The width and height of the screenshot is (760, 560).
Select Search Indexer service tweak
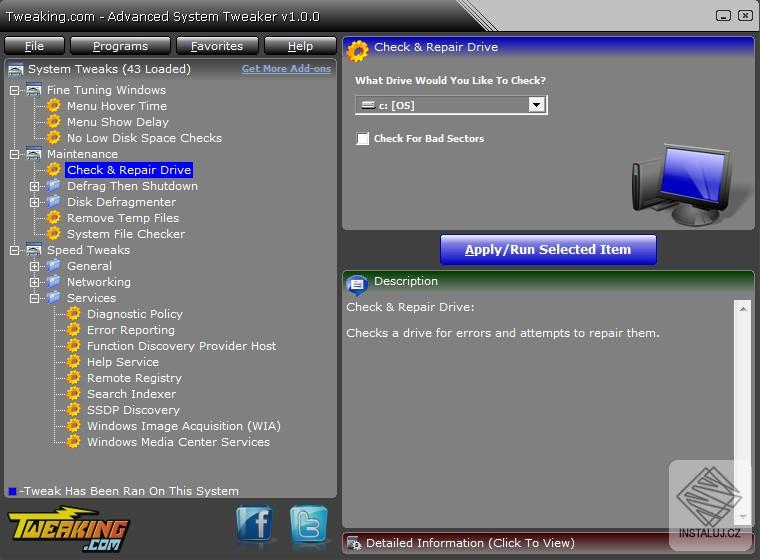pyautogui.click(x=131, y=394)
